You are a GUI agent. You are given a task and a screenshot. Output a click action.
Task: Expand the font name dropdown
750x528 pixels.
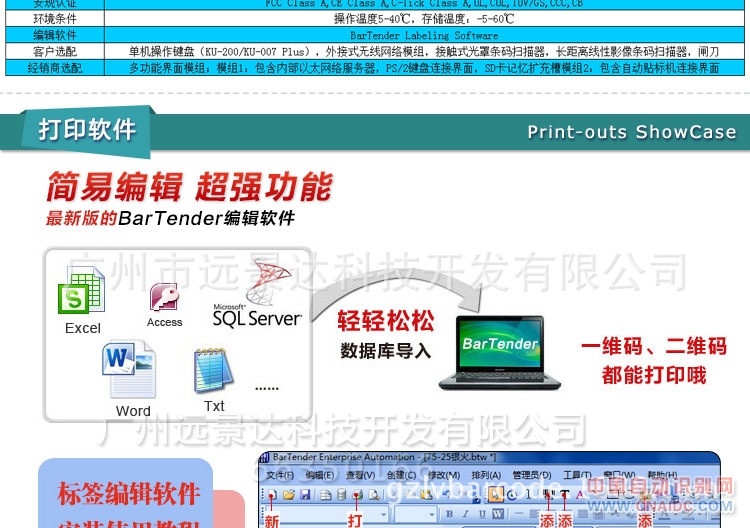tap(383, 515)
